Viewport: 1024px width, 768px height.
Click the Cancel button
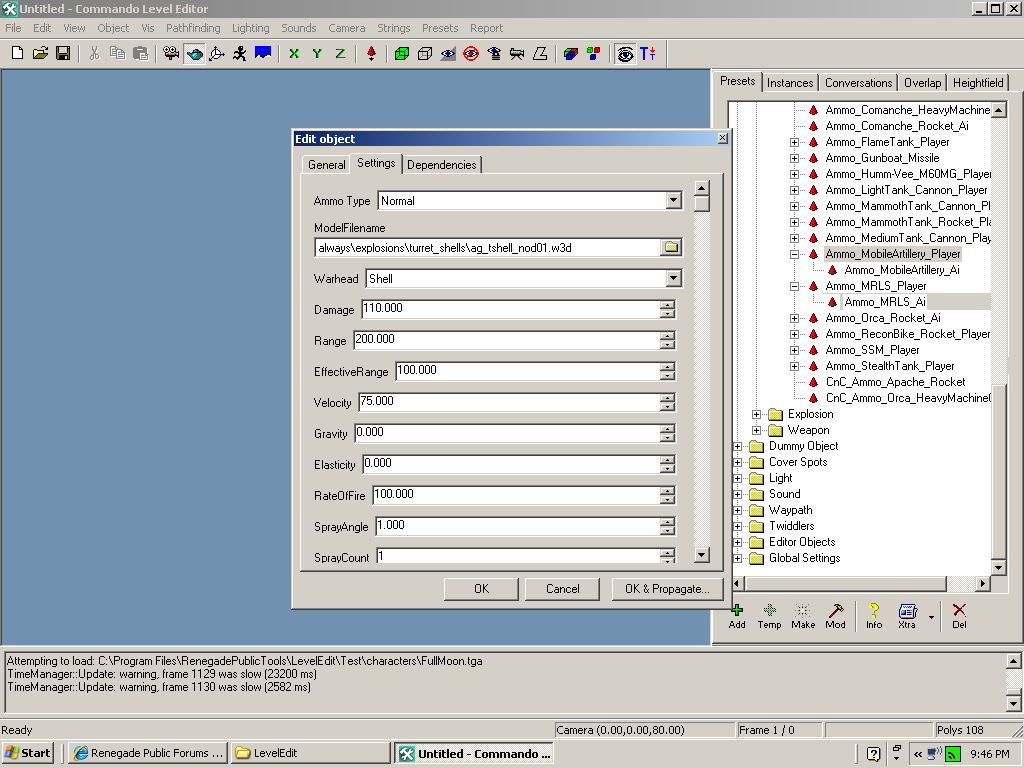point(563,589)
